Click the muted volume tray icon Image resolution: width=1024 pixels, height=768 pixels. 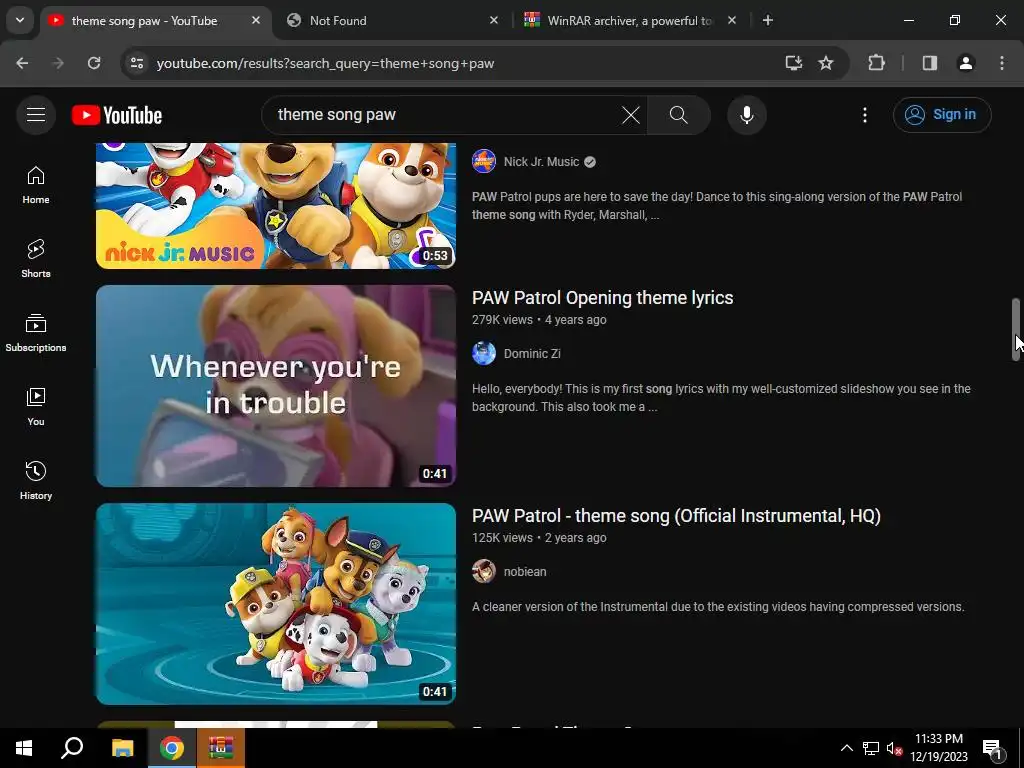click(x=894, y=748)
